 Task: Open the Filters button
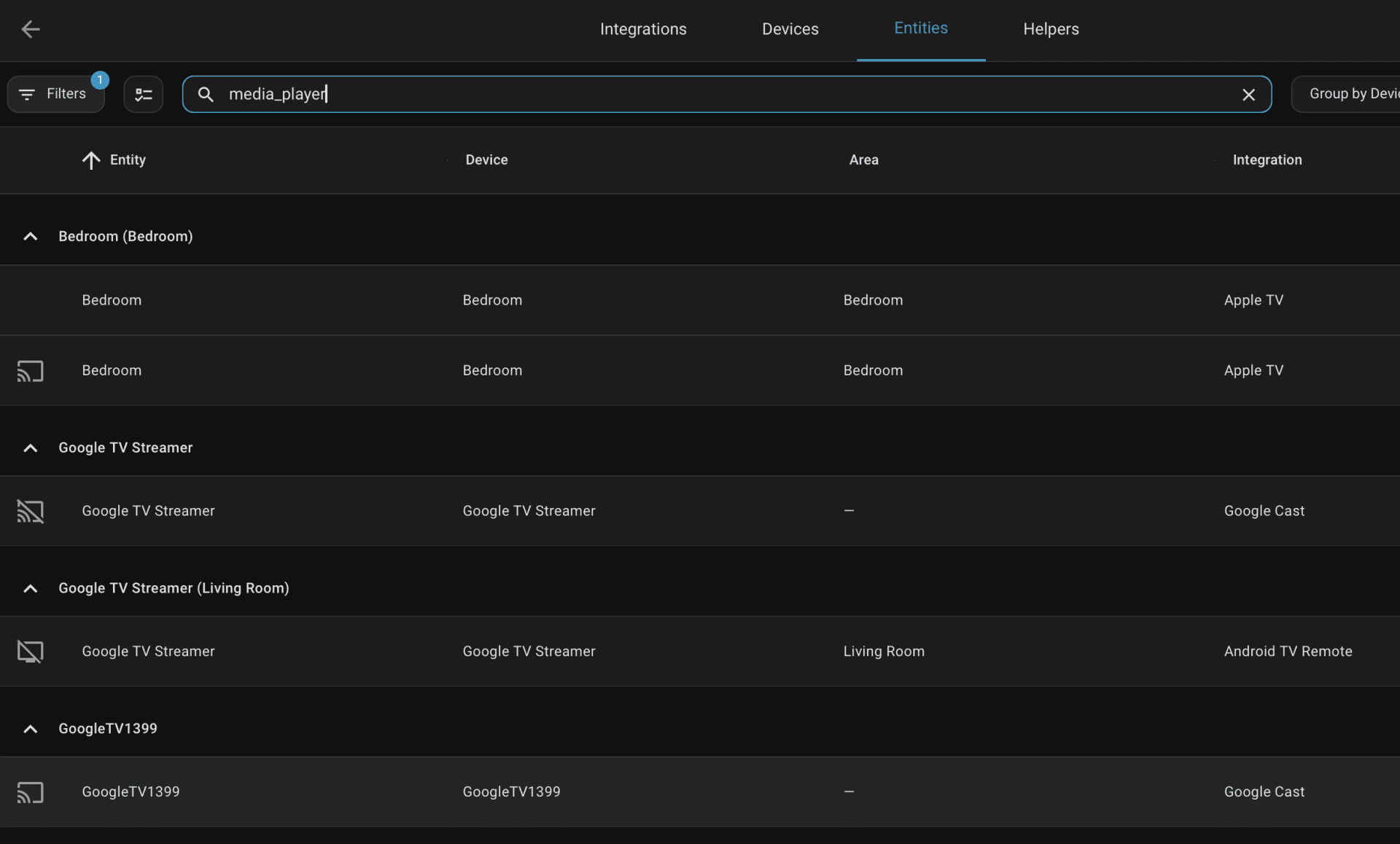point(56,94)
